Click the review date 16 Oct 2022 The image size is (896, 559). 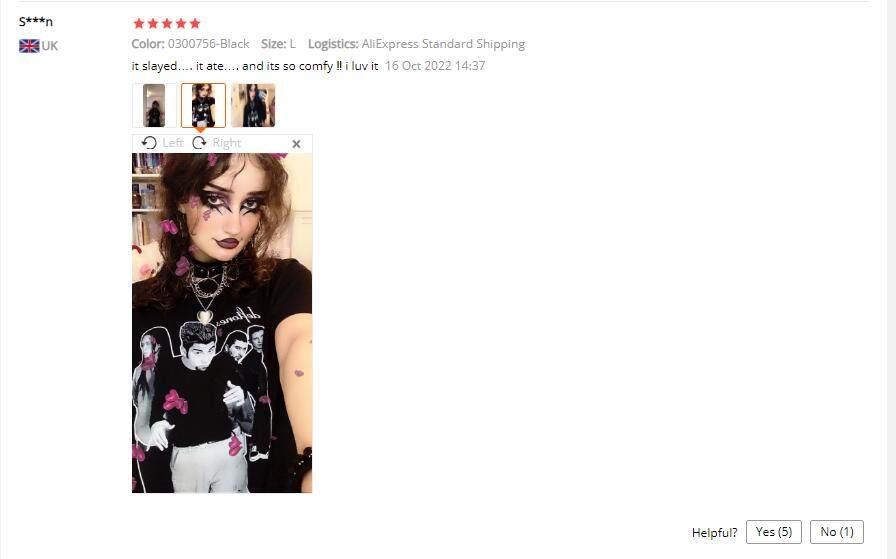435,66
